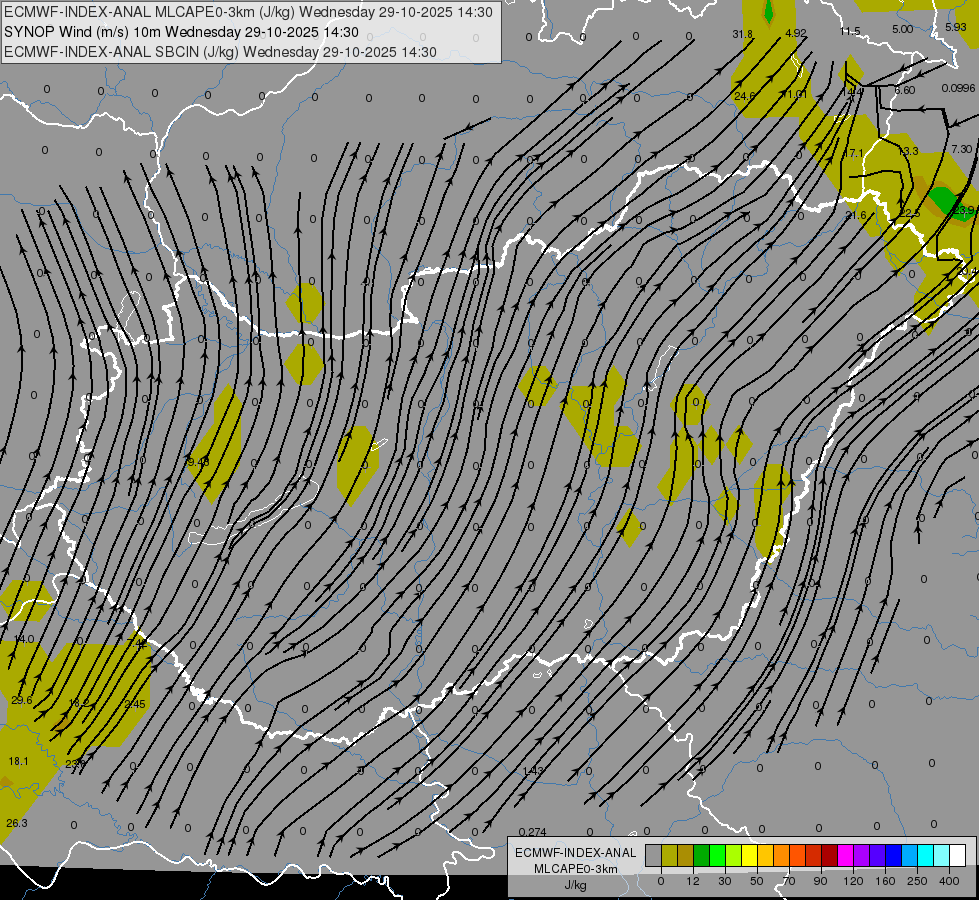
Task: Click the SBCIN title line
Action: [220, 52]
